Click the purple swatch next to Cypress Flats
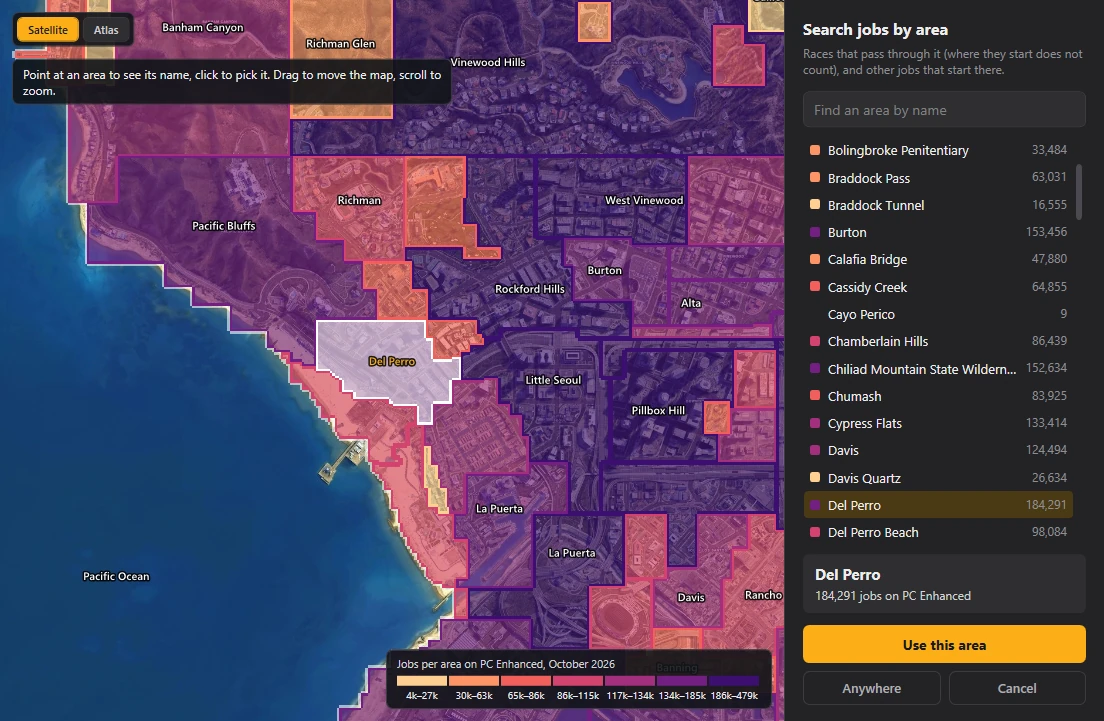 [815, 423]
